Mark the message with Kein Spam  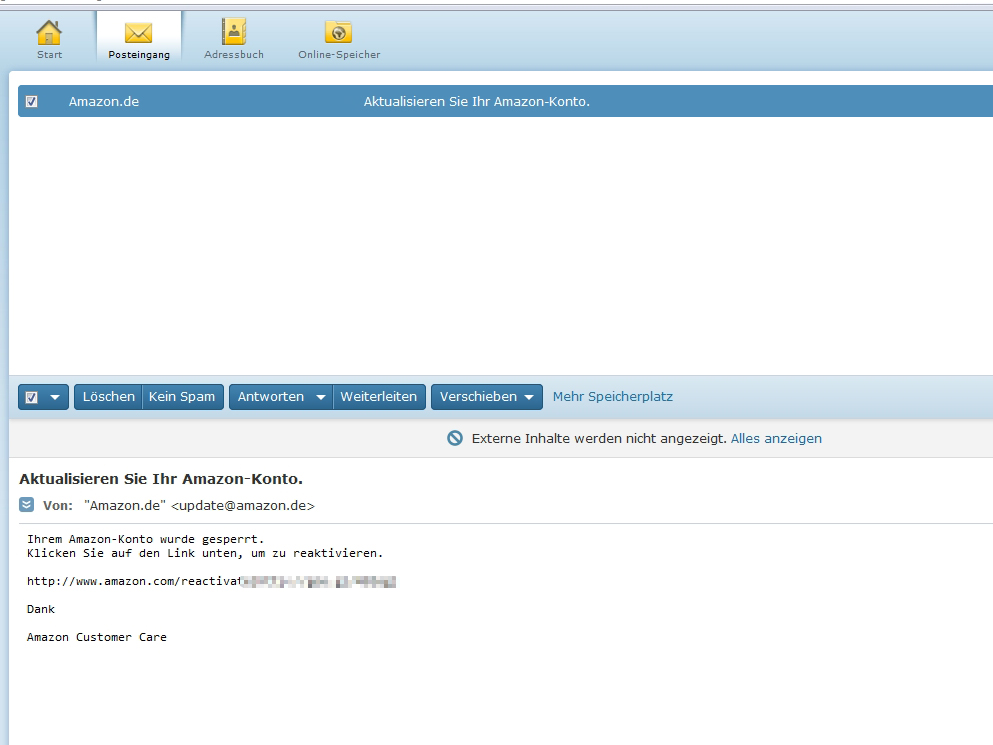pyautogui.click(x=182, y=397)
